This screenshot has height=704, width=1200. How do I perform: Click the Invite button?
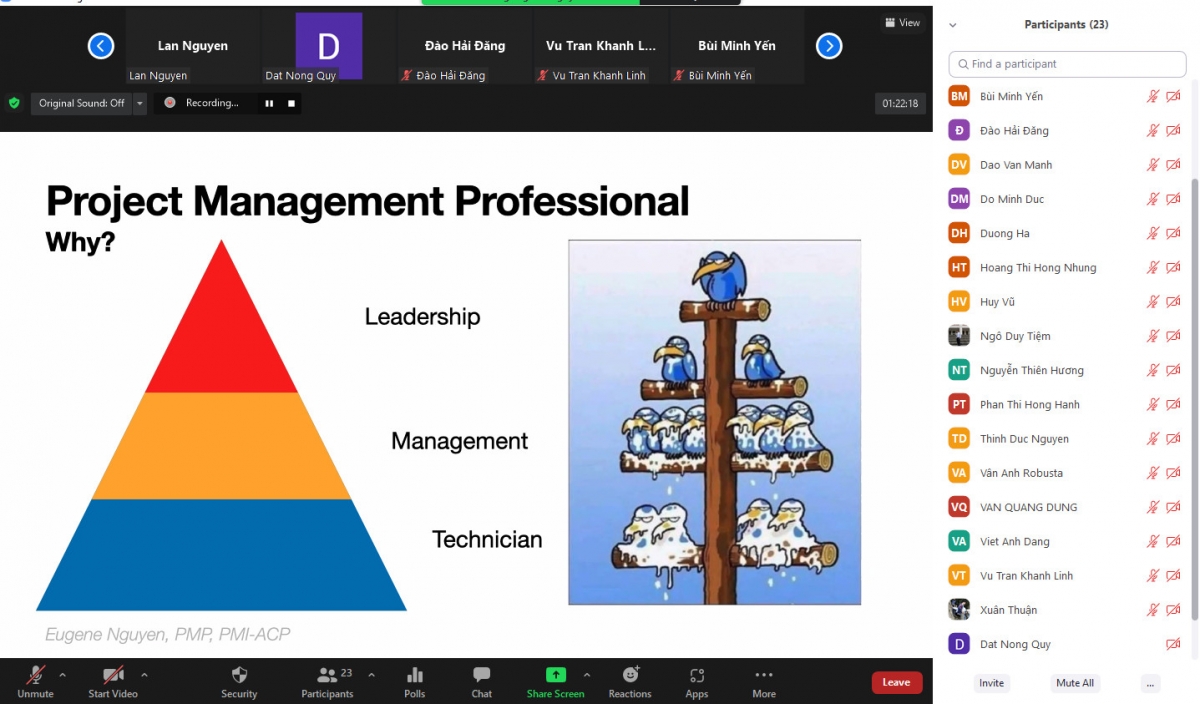[991, 683]
